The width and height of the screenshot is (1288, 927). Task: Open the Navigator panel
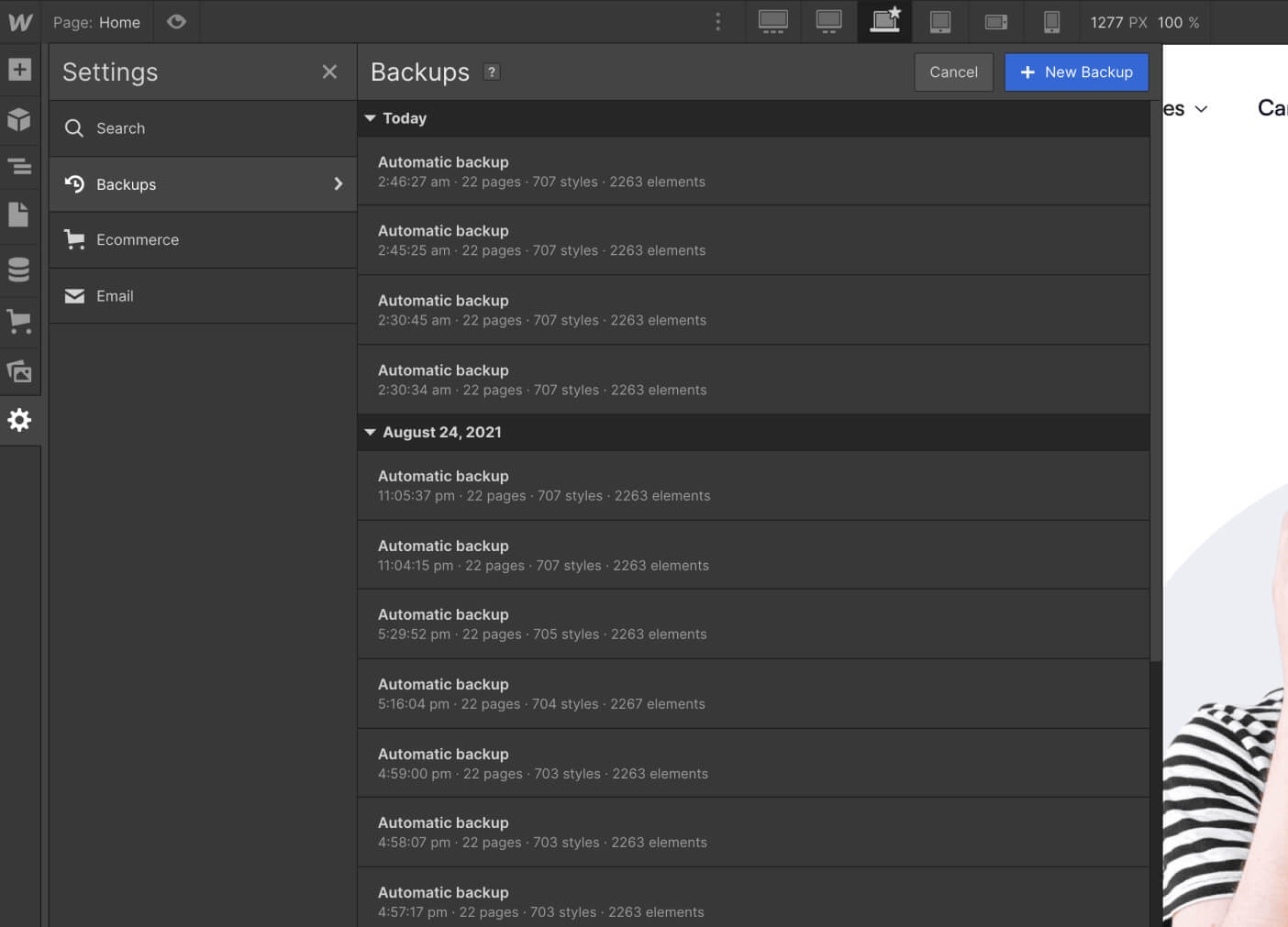pyautogui.click(x=19, y=167)
